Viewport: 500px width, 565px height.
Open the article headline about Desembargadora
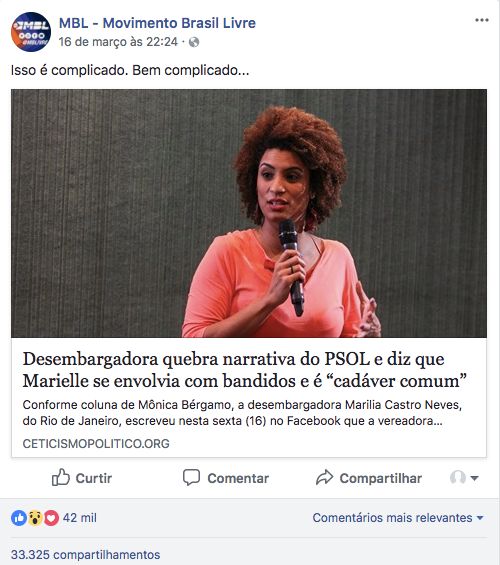[245, 370]
